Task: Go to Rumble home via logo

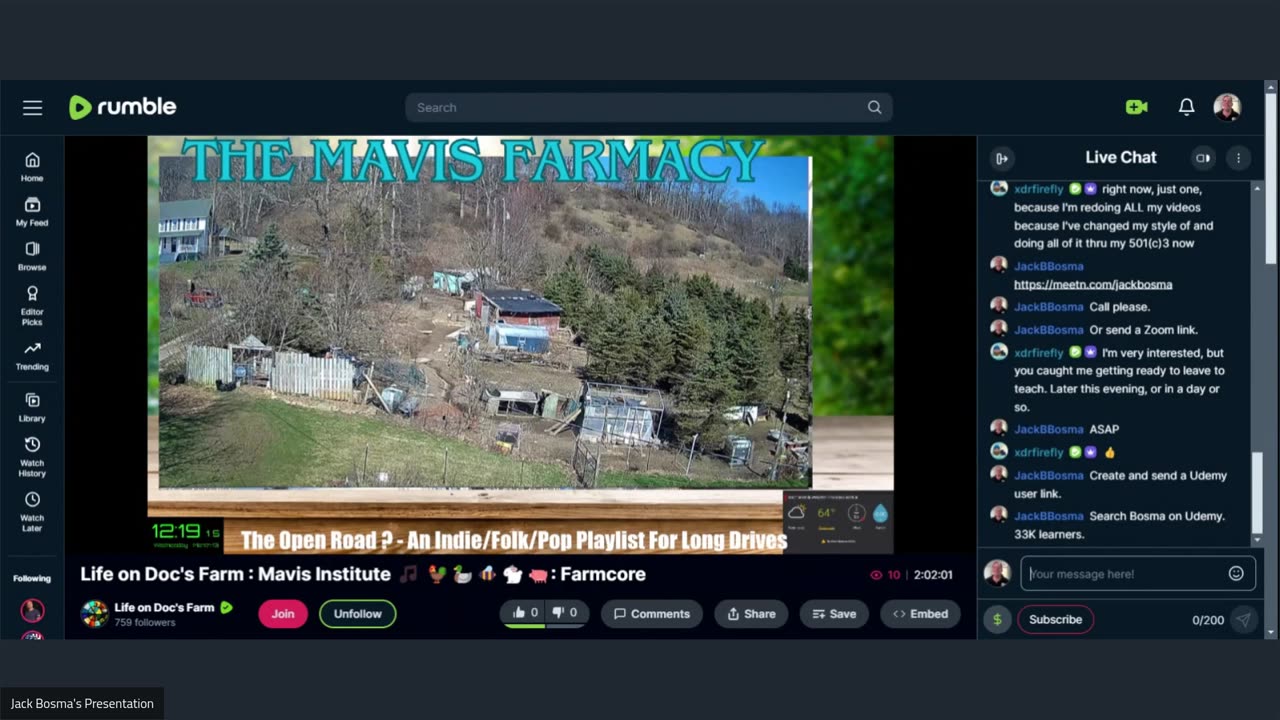Action: [122, 107]
